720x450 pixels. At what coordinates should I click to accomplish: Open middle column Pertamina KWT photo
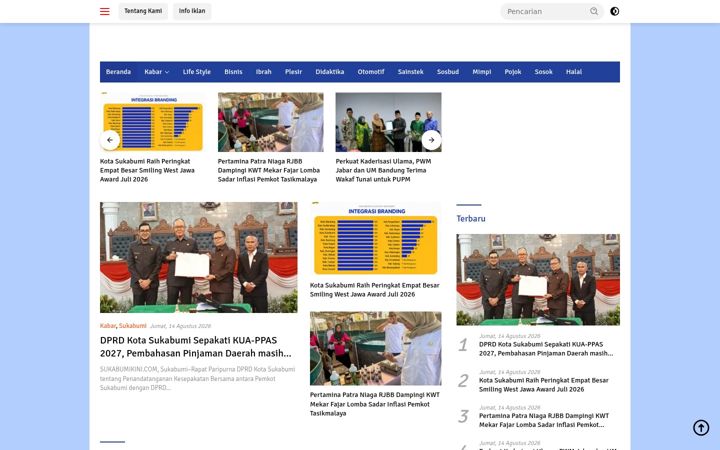pyautogui.click(x=376, y=349)
